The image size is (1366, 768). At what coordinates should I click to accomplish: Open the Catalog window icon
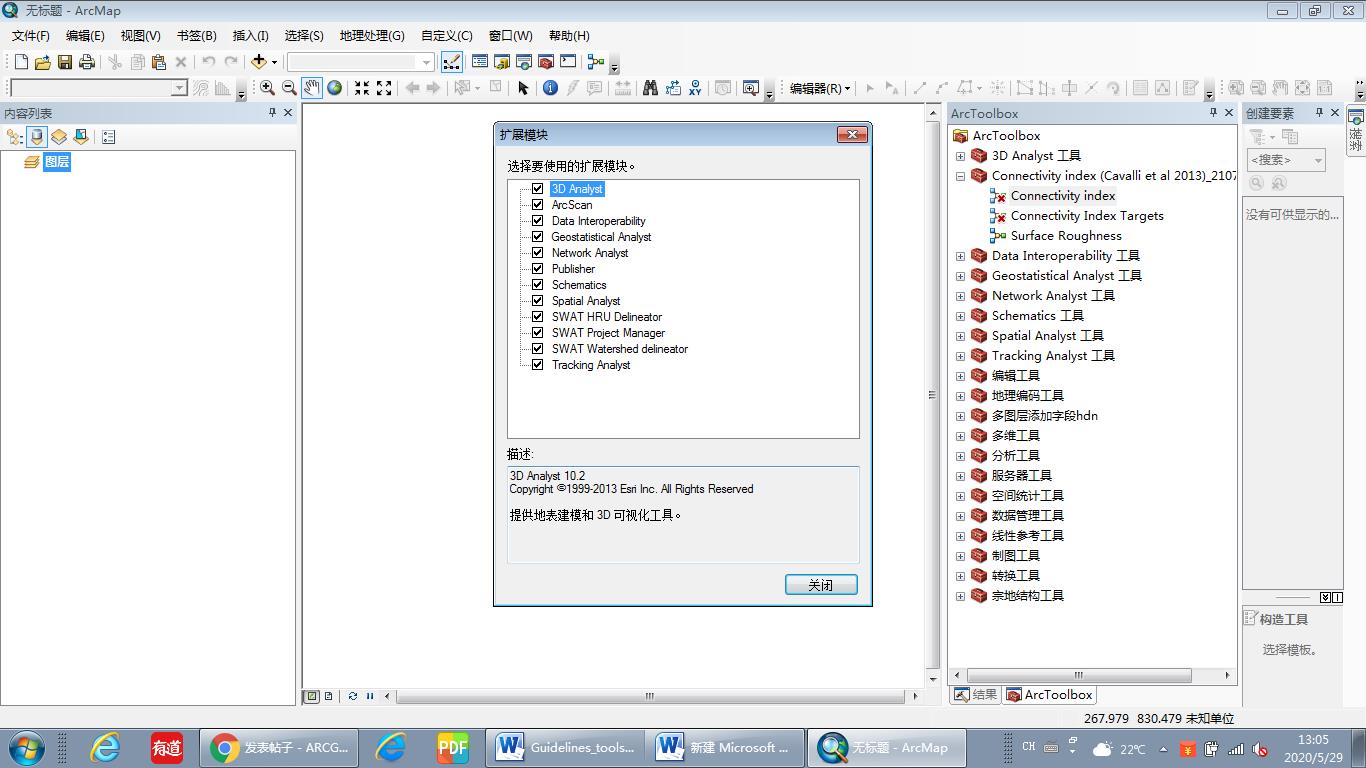[502, 62]
